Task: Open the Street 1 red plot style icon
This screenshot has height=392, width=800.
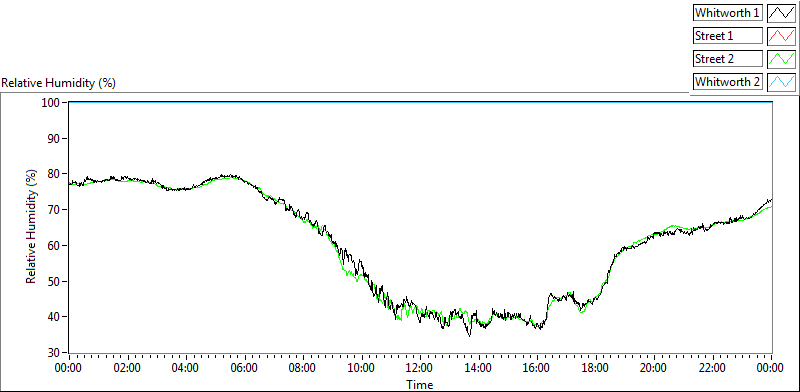Action: click(781, 36)
